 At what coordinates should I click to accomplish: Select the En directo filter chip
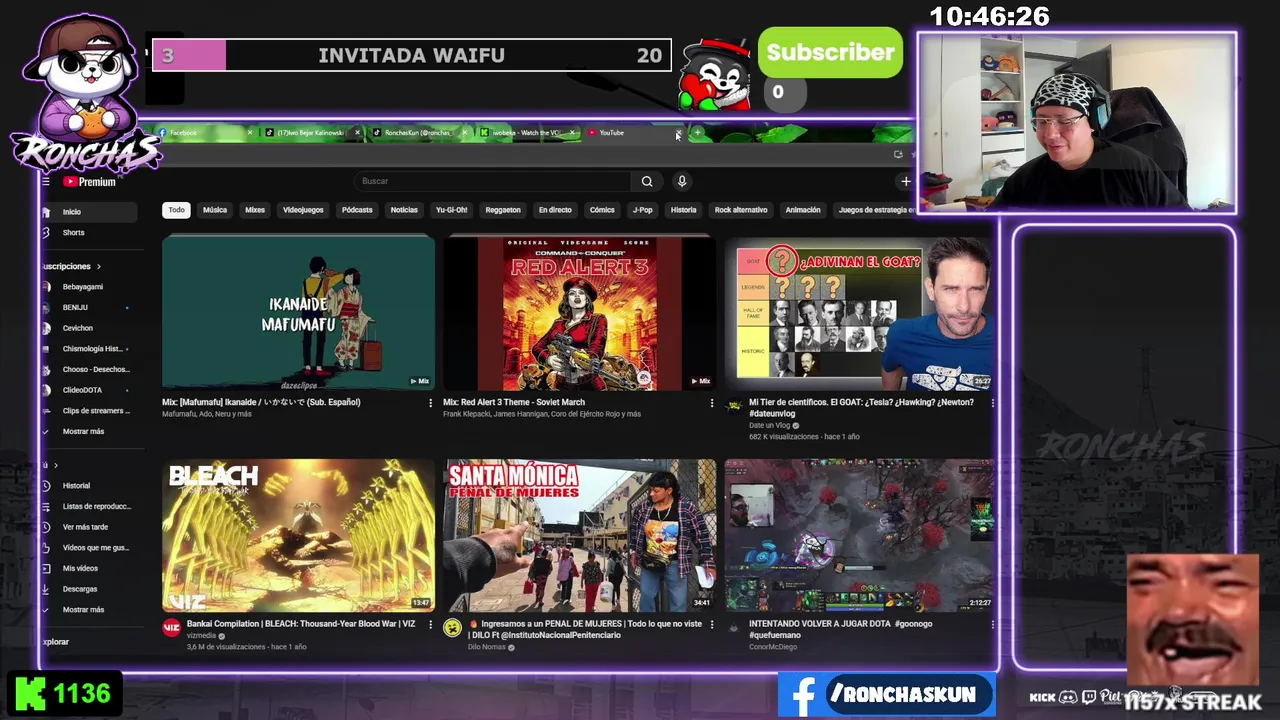(555, 210)
